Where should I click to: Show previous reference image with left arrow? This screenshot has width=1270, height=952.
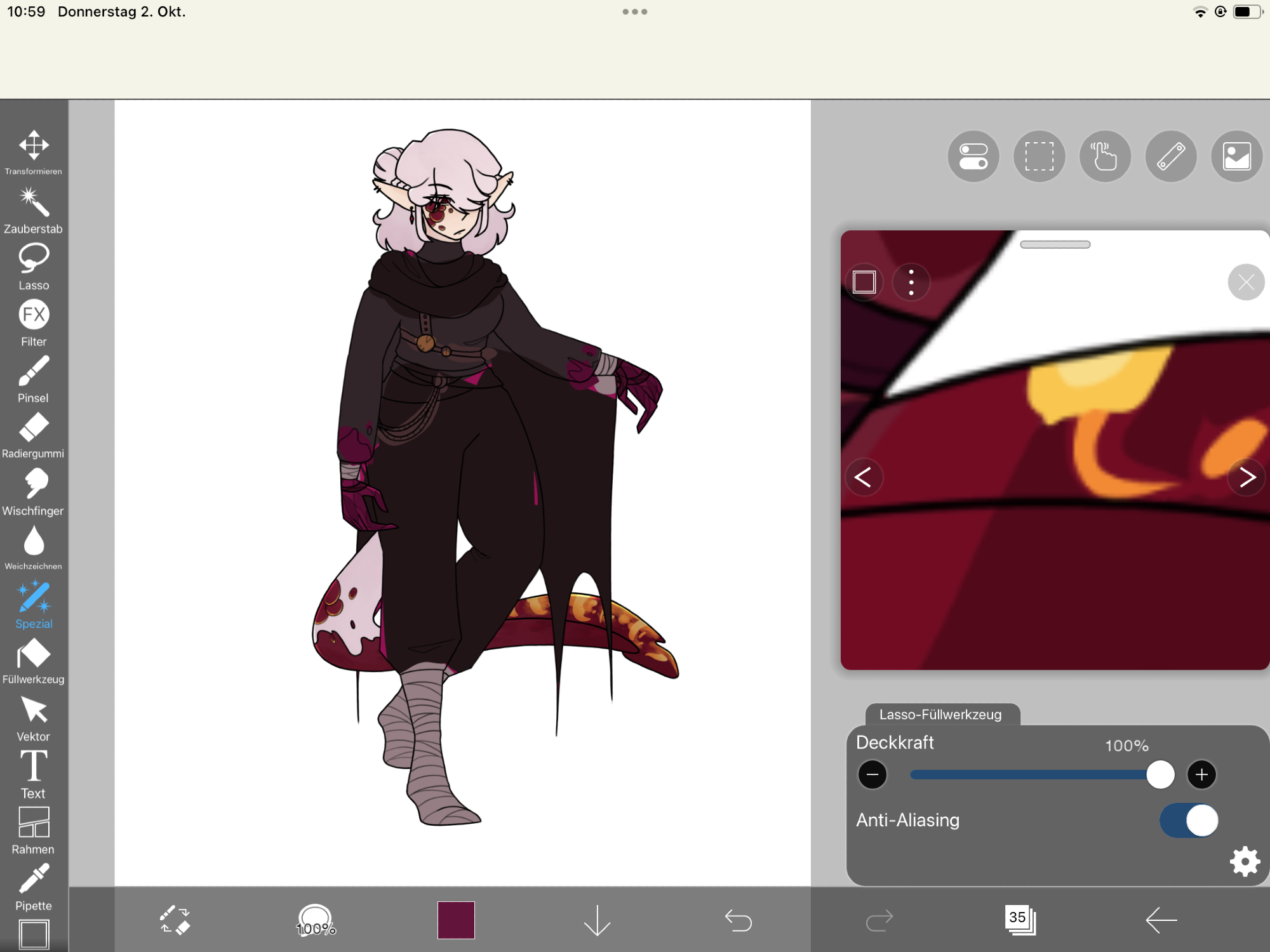point(863,477)
